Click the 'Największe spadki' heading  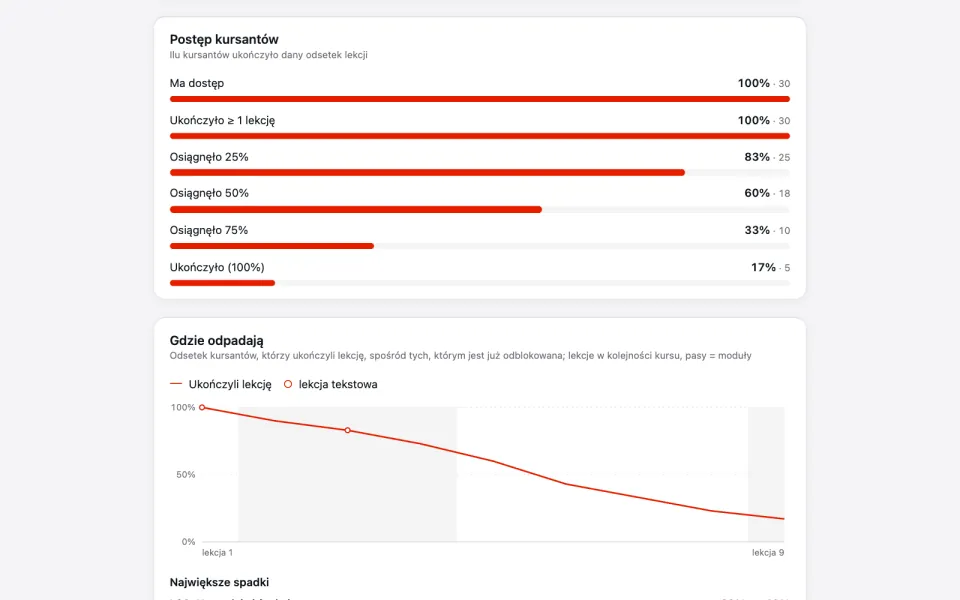[219, 582]
